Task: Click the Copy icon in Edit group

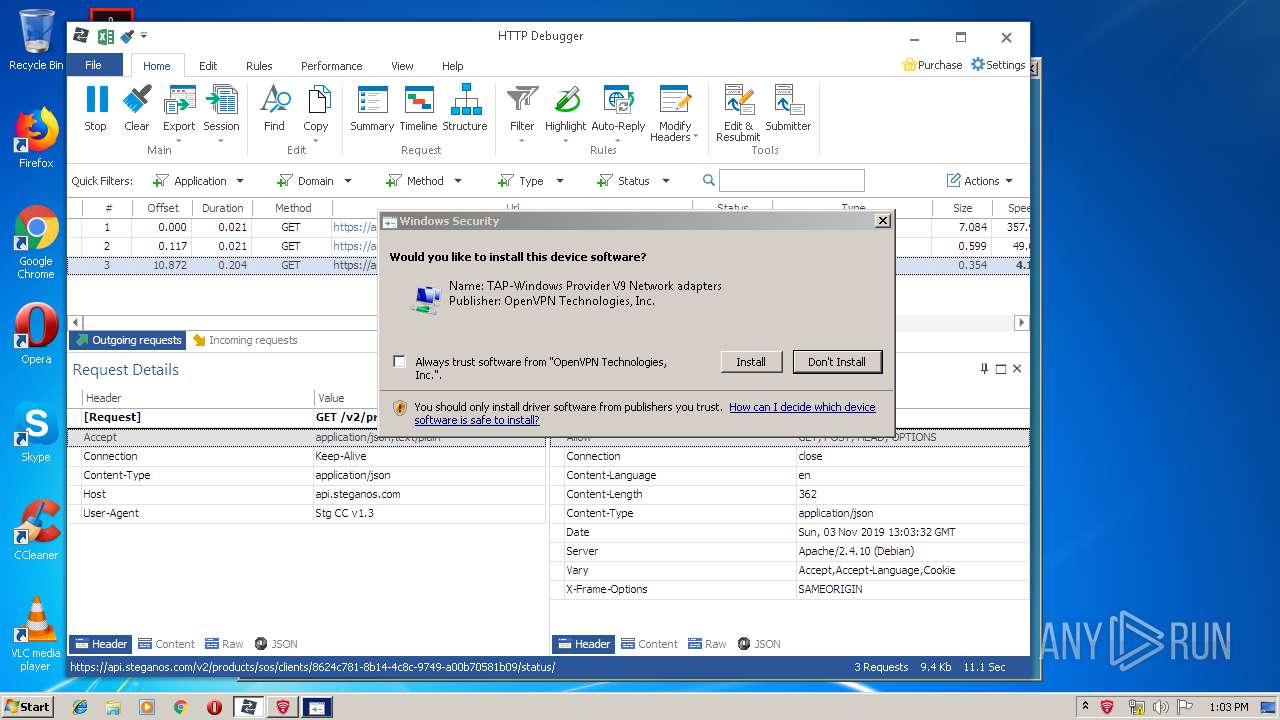Action: pyautogui.click(x=317, y=100)
